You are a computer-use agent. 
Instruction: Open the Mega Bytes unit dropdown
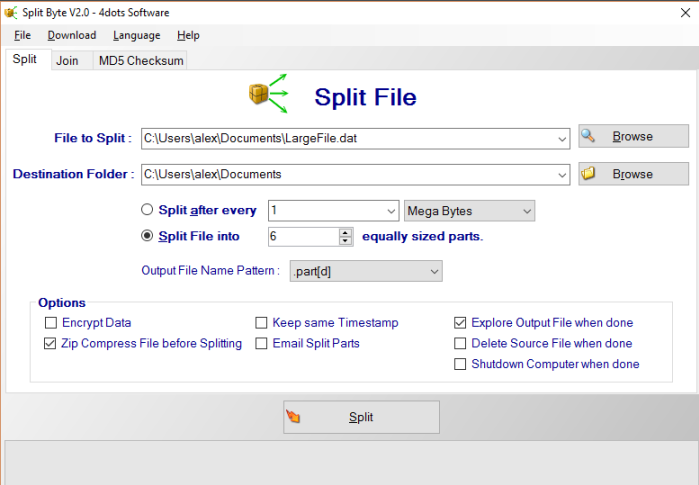click(x=469, y=211)
